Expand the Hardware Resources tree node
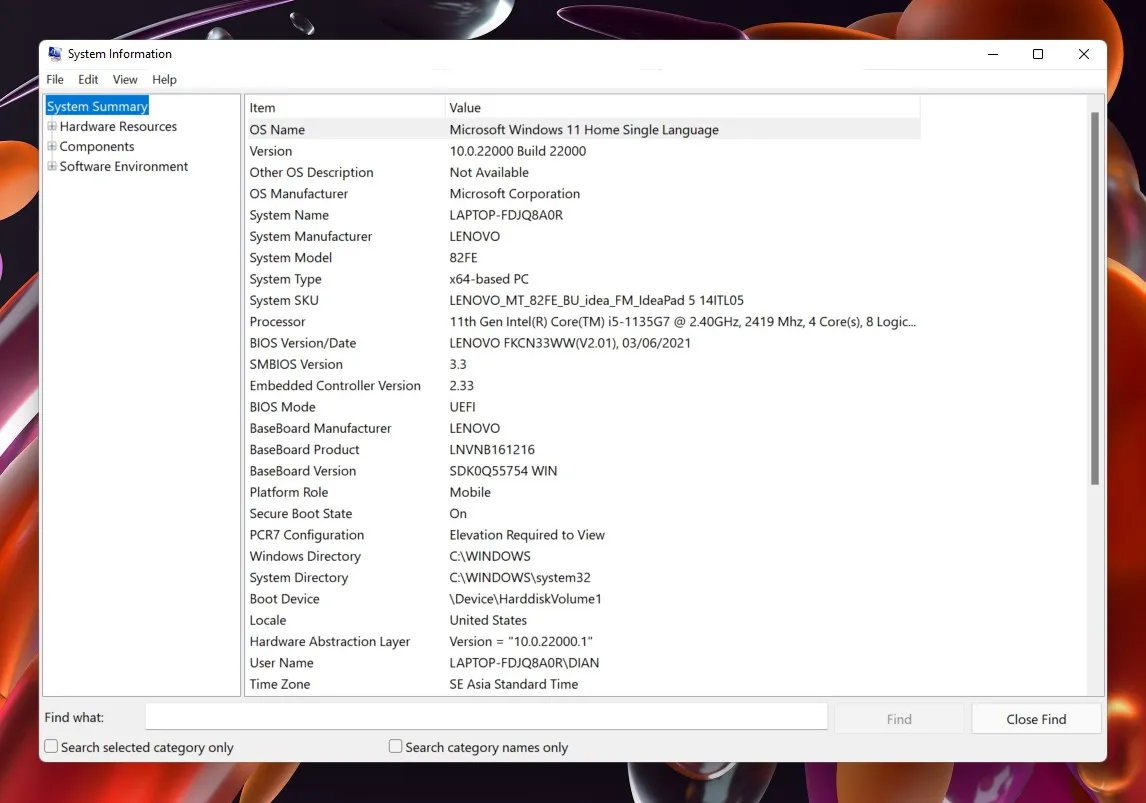The height and width of the screenshot is (803, 1146). [x=52, y=127]
